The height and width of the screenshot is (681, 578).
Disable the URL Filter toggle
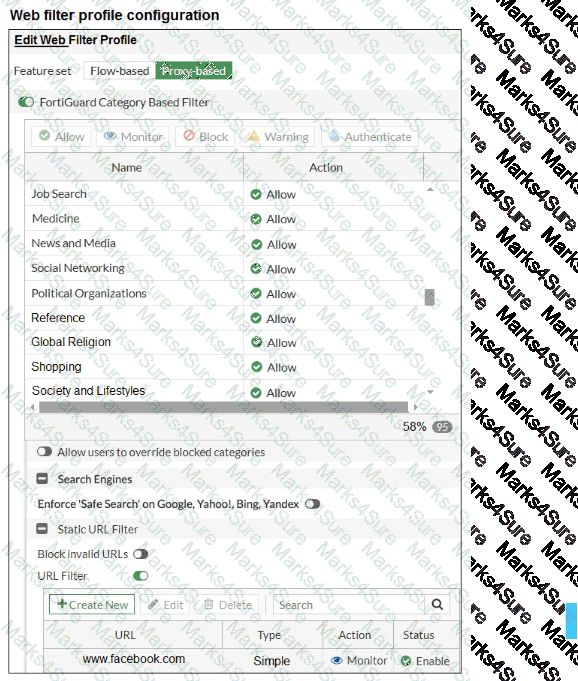tap(141, 576)
